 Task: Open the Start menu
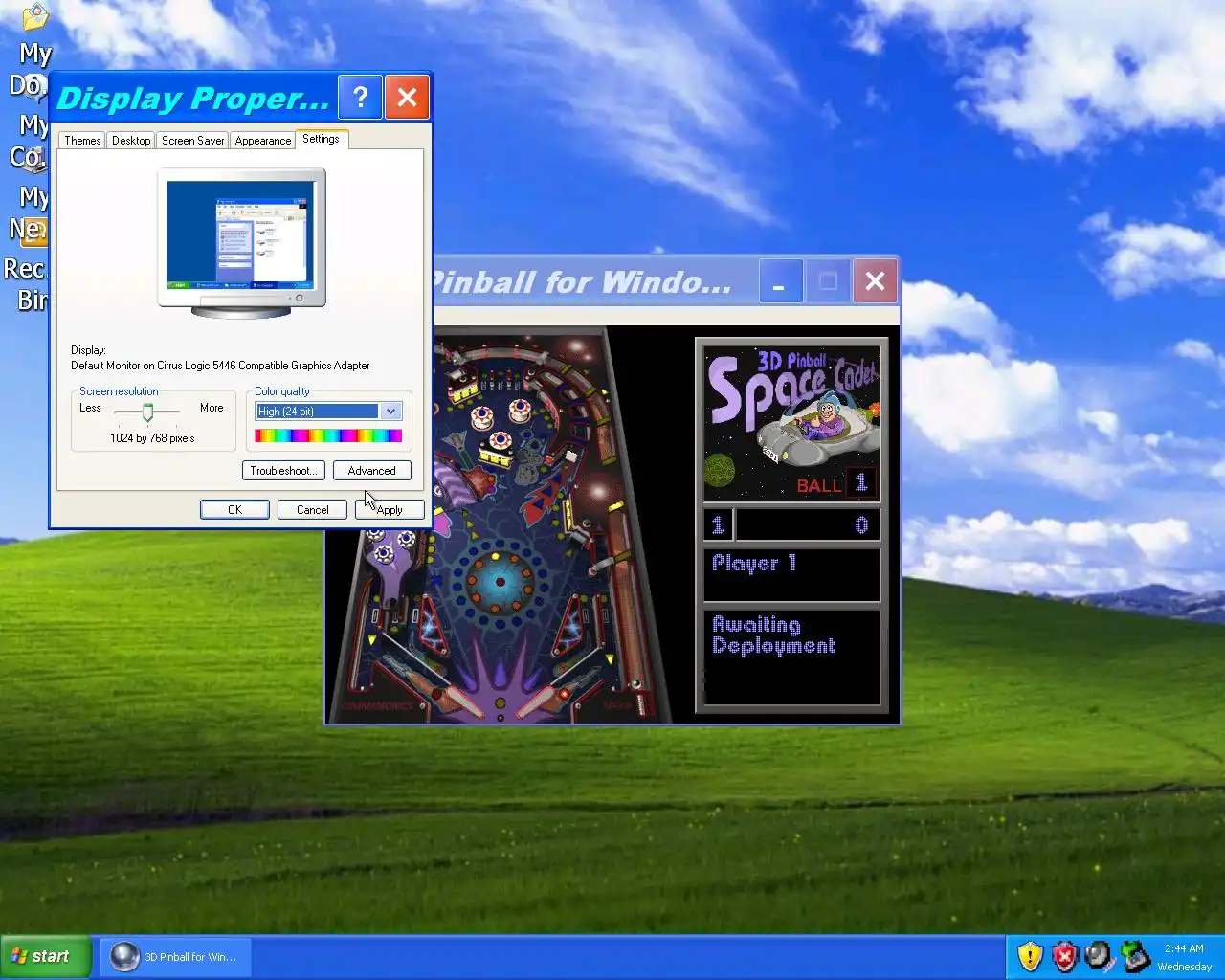[x=45, y=956]
